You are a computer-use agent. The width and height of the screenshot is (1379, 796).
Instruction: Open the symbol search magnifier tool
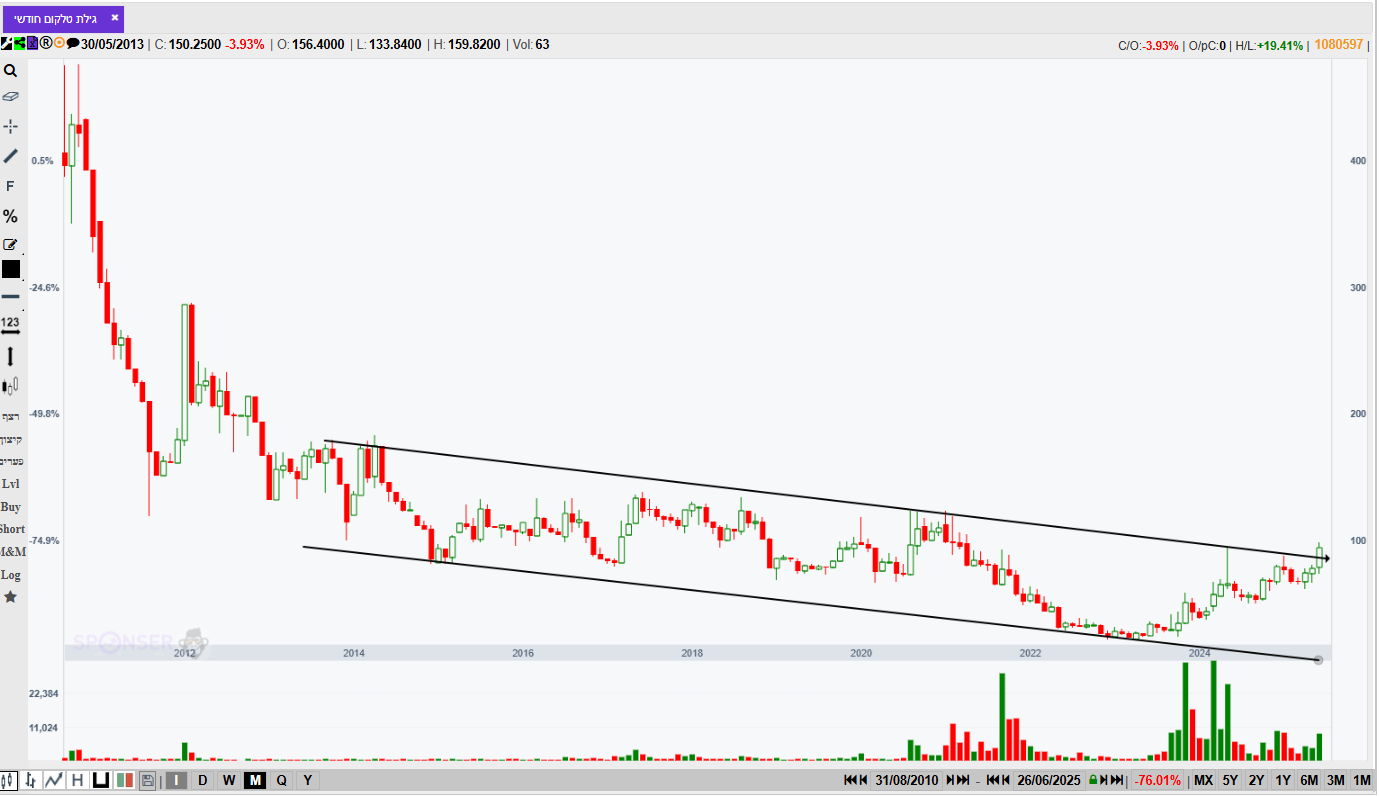pyautogui.click(x=10, y=71)
